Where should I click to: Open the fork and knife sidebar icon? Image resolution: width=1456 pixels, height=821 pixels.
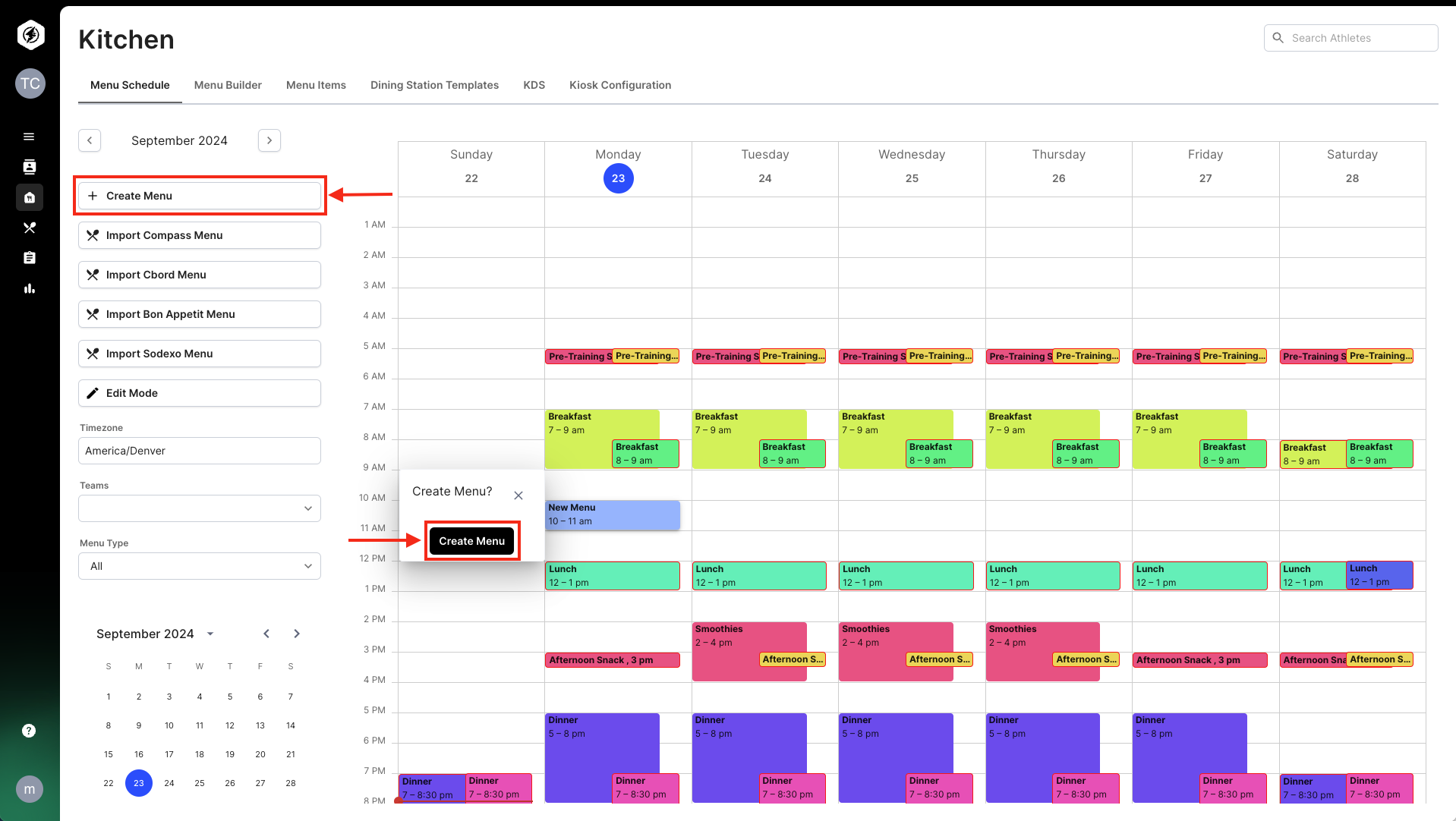(x=30, y=228)
